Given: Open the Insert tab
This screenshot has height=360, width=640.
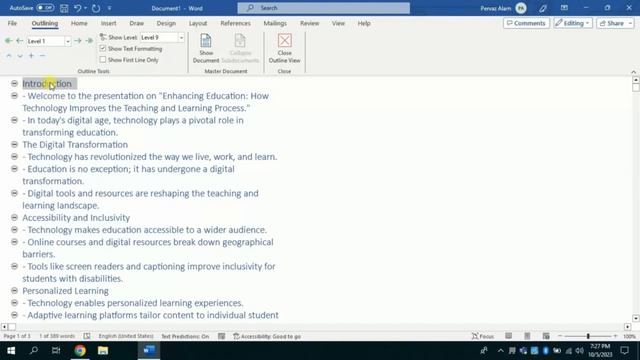Looking at the screenshot, I should (x=109, y=23).
